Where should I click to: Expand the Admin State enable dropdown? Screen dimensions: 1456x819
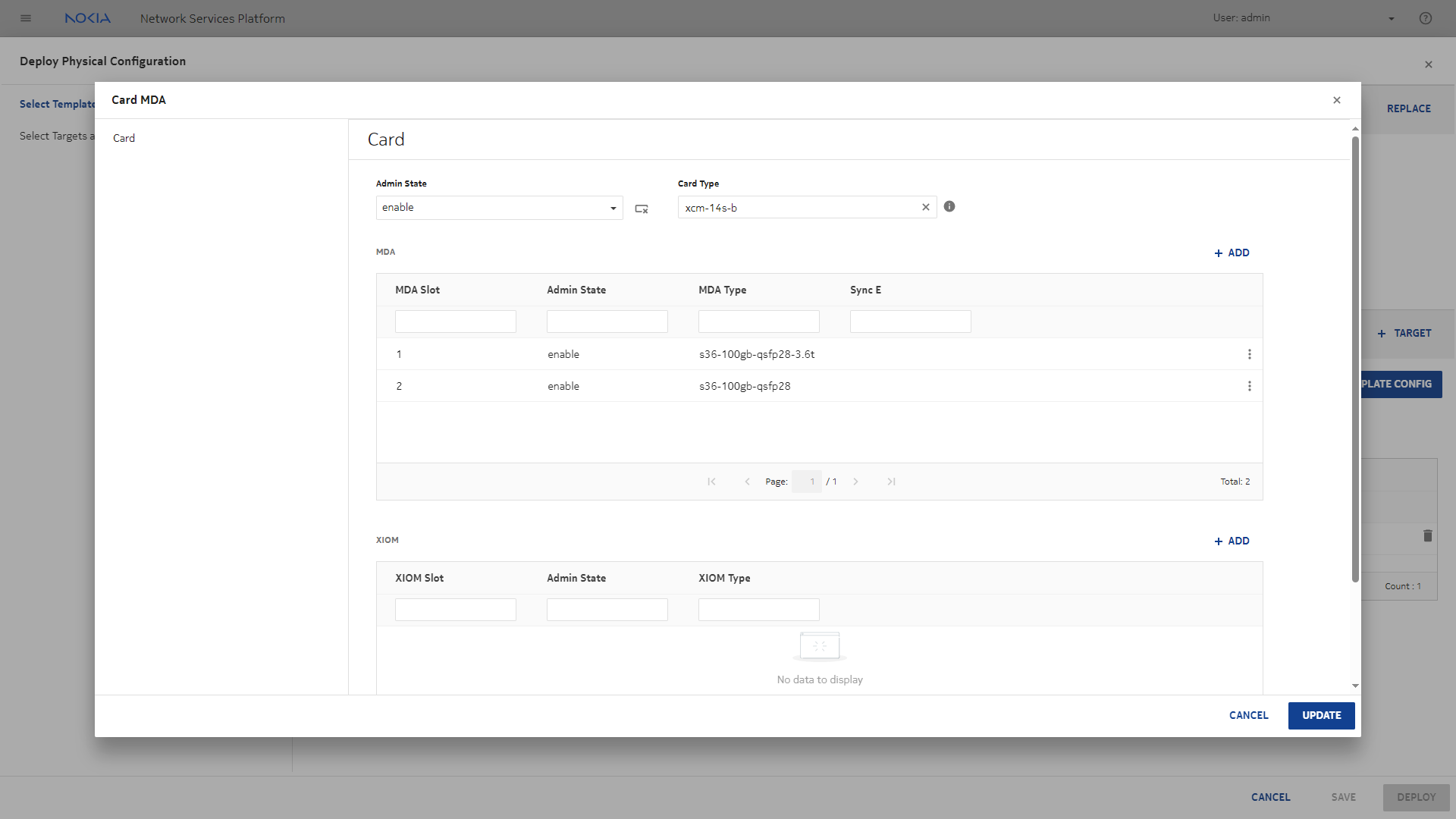pos(613,208)
